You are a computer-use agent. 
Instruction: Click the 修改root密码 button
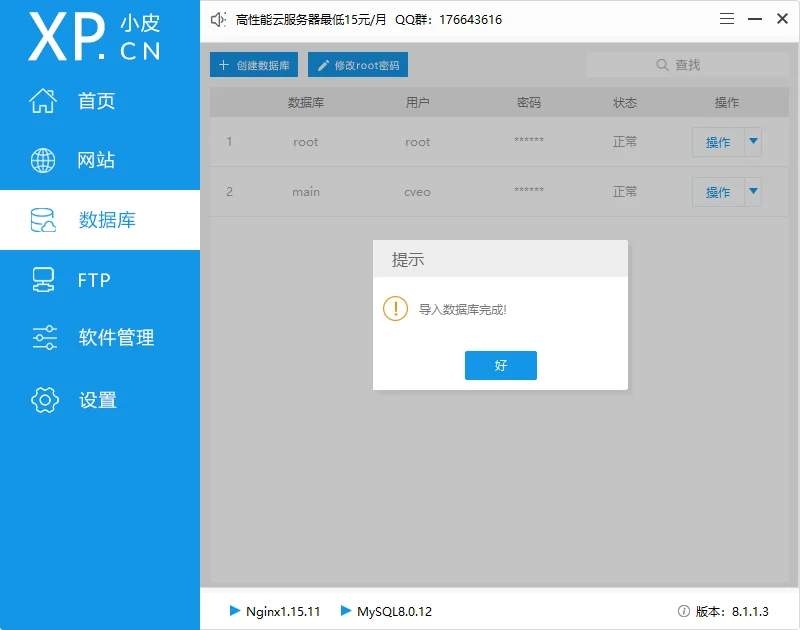click(x=358, y=65)
